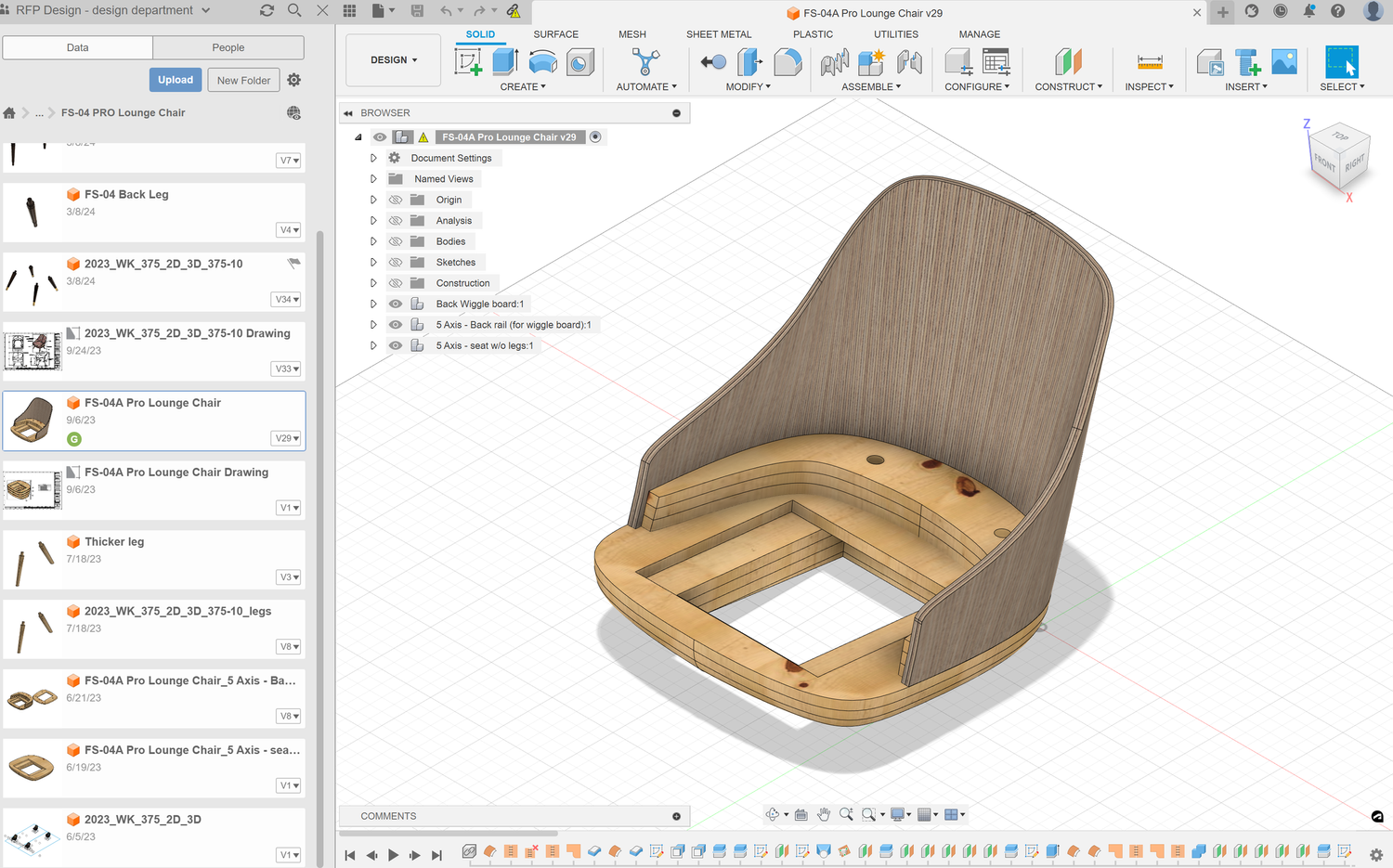Show the Sketches folder visibility
The height and width of the screenshot is (868, 1393).
tap(396, 263)
